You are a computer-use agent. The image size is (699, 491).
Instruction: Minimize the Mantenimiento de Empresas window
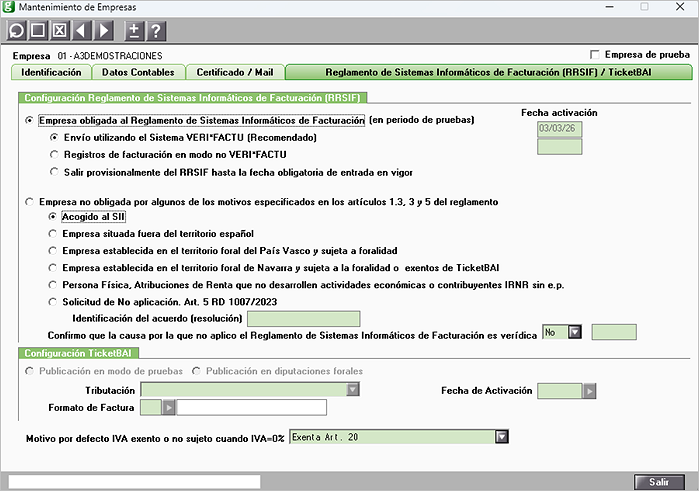[610, 7]
